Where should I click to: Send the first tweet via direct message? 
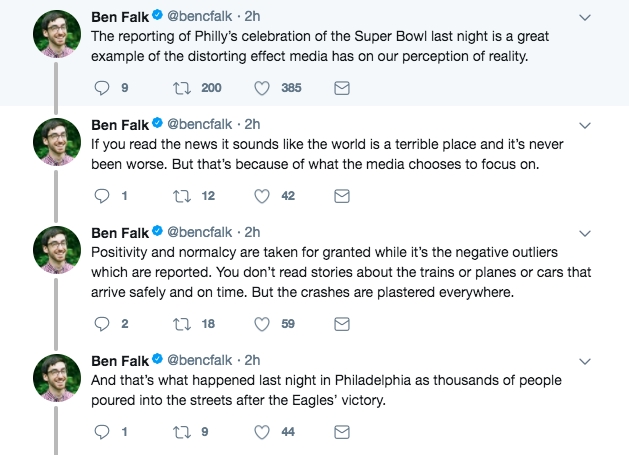(342, 88)
